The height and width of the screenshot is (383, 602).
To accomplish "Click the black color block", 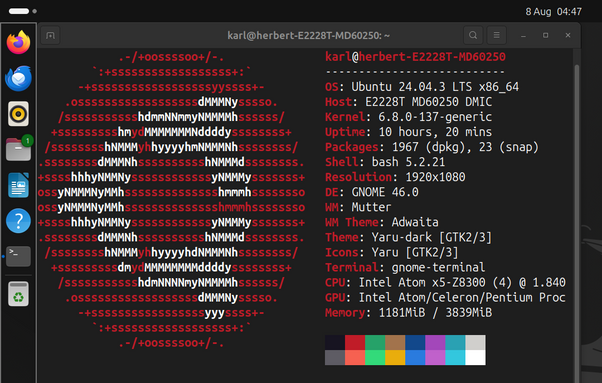I will (335, 342).
